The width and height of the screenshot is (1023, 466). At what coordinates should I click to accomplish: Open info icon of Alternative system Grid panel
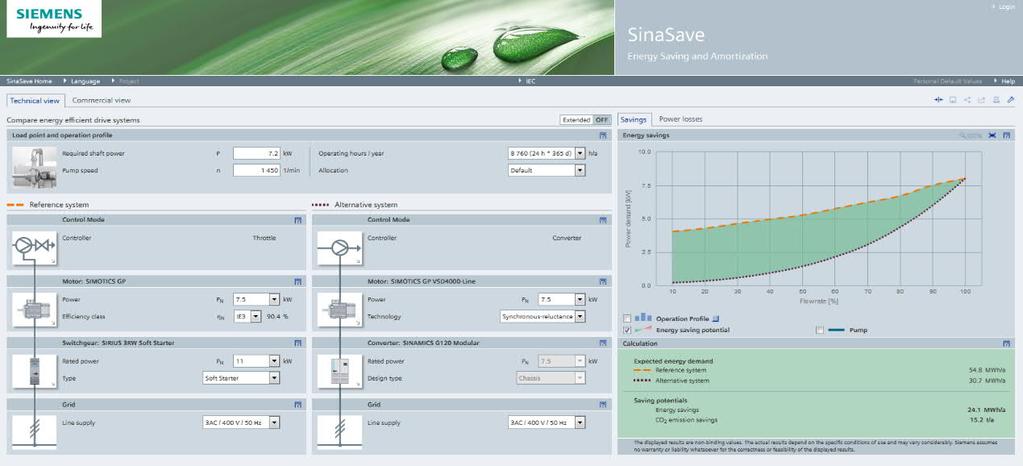(602, 405)
